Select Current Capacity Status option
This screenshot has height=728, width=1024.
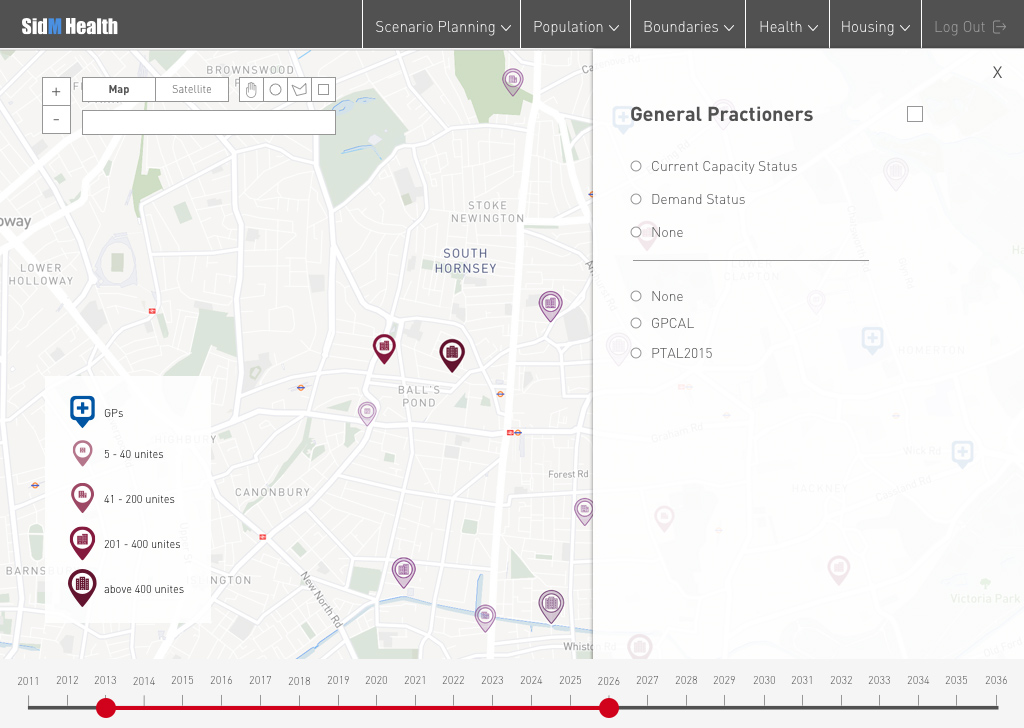click(x=636, y=167)
